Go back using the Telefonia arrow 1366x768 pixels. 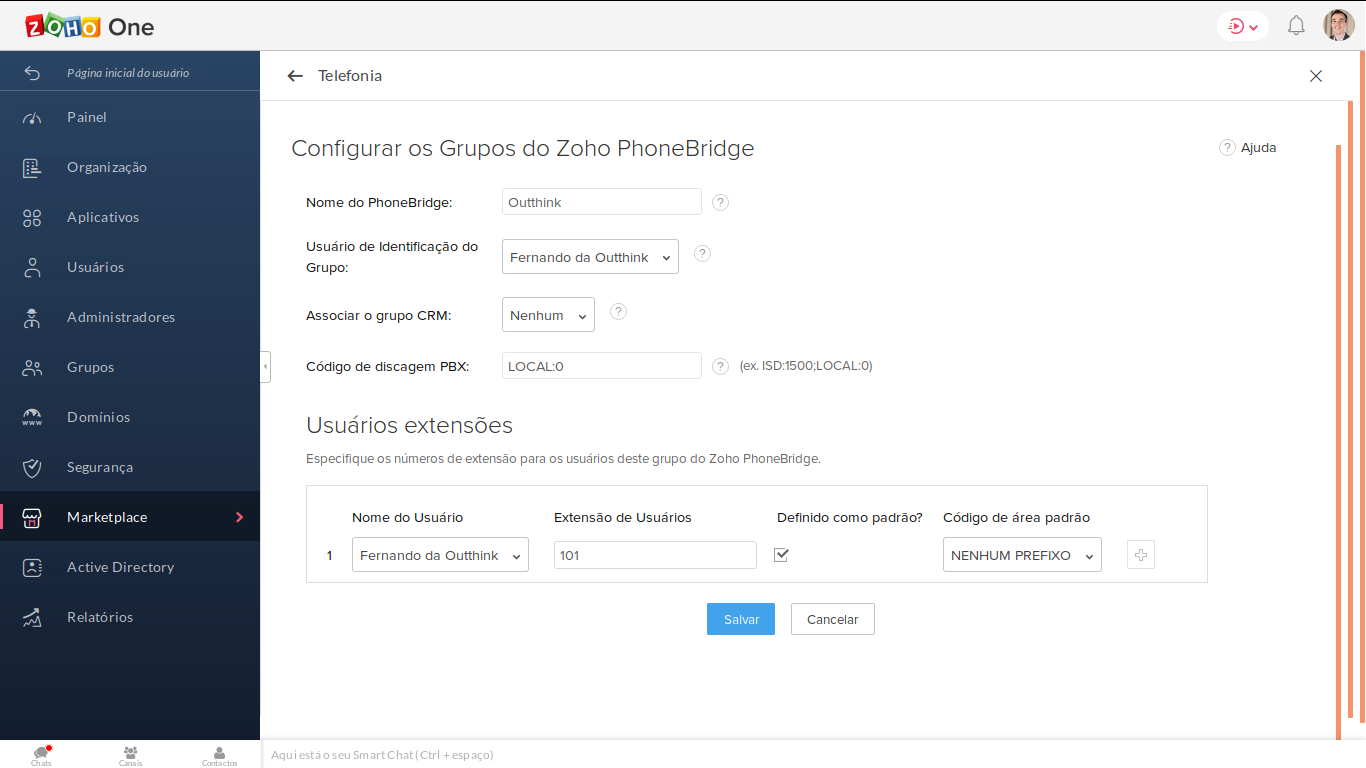pos(295,76)
